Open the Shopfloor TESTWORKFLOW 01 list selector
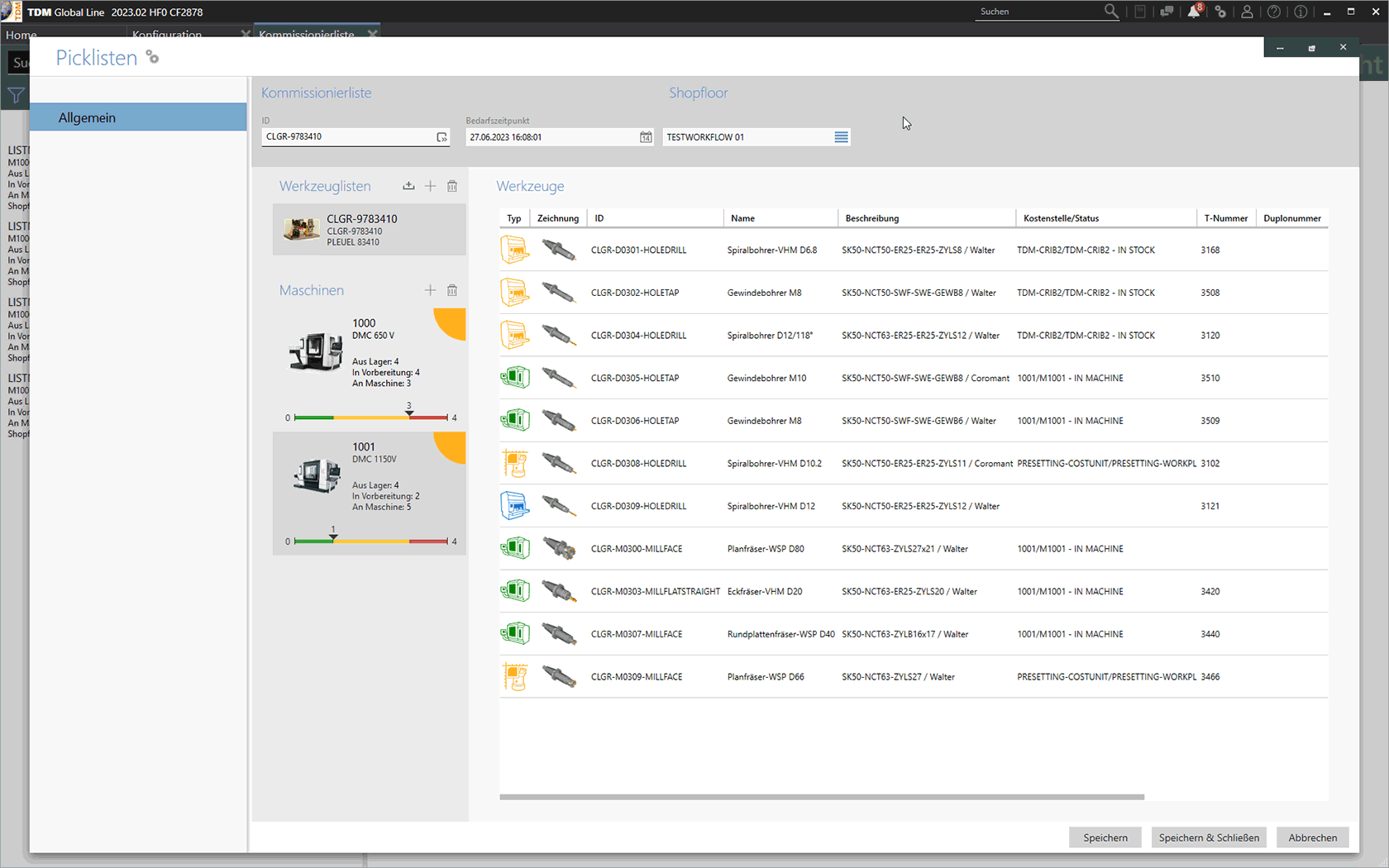The image size is (1389, 868). 841,137
